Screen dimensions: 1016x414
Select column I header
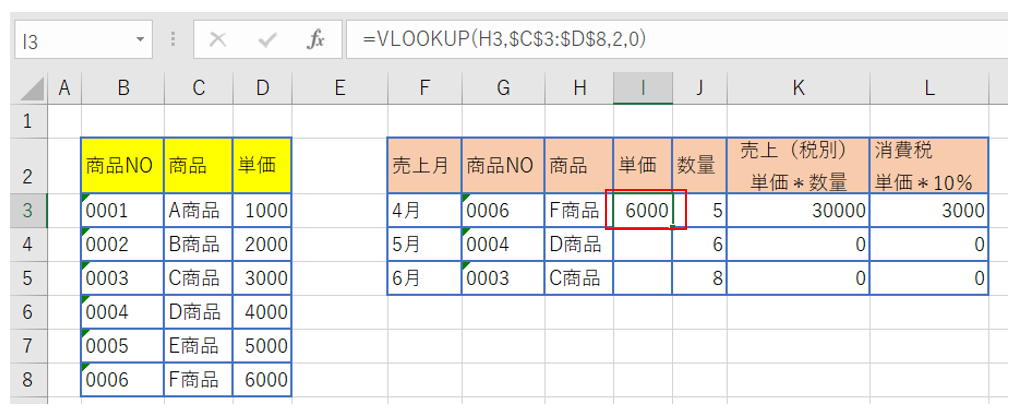(641, 88)
